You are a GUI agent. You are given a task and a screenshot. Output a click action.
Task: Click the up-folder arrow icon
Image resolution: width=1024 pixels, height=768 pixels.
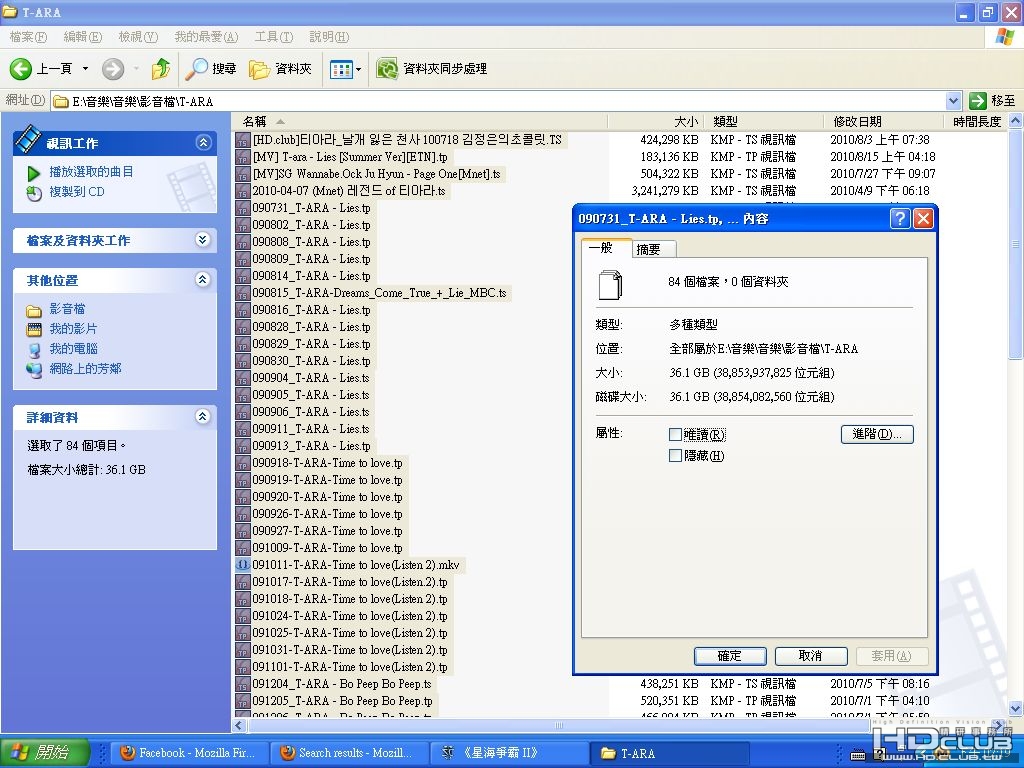point(160,70)
